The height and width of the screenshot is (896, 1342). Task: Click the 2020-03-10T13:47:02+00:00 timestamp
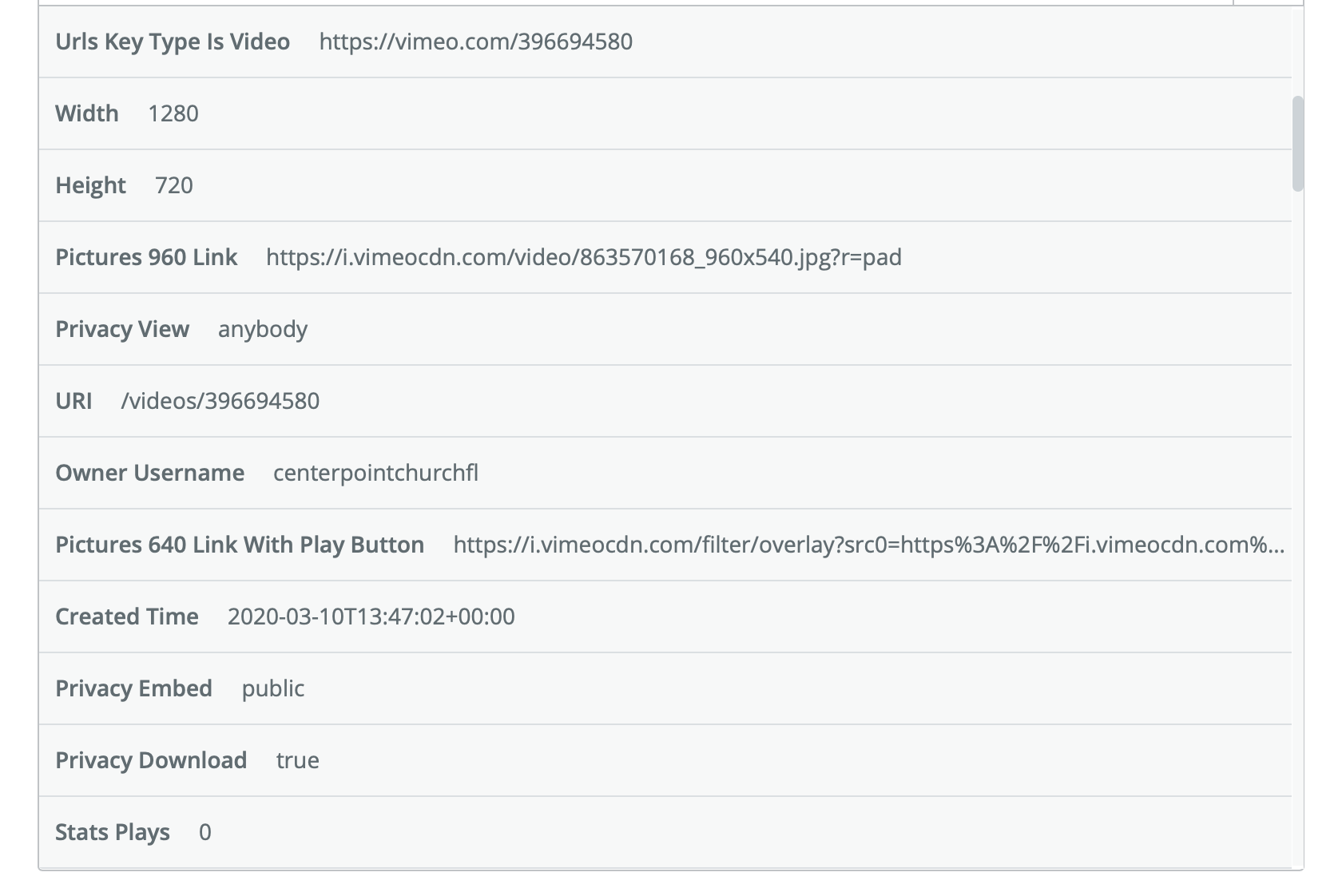click(371, 616)
